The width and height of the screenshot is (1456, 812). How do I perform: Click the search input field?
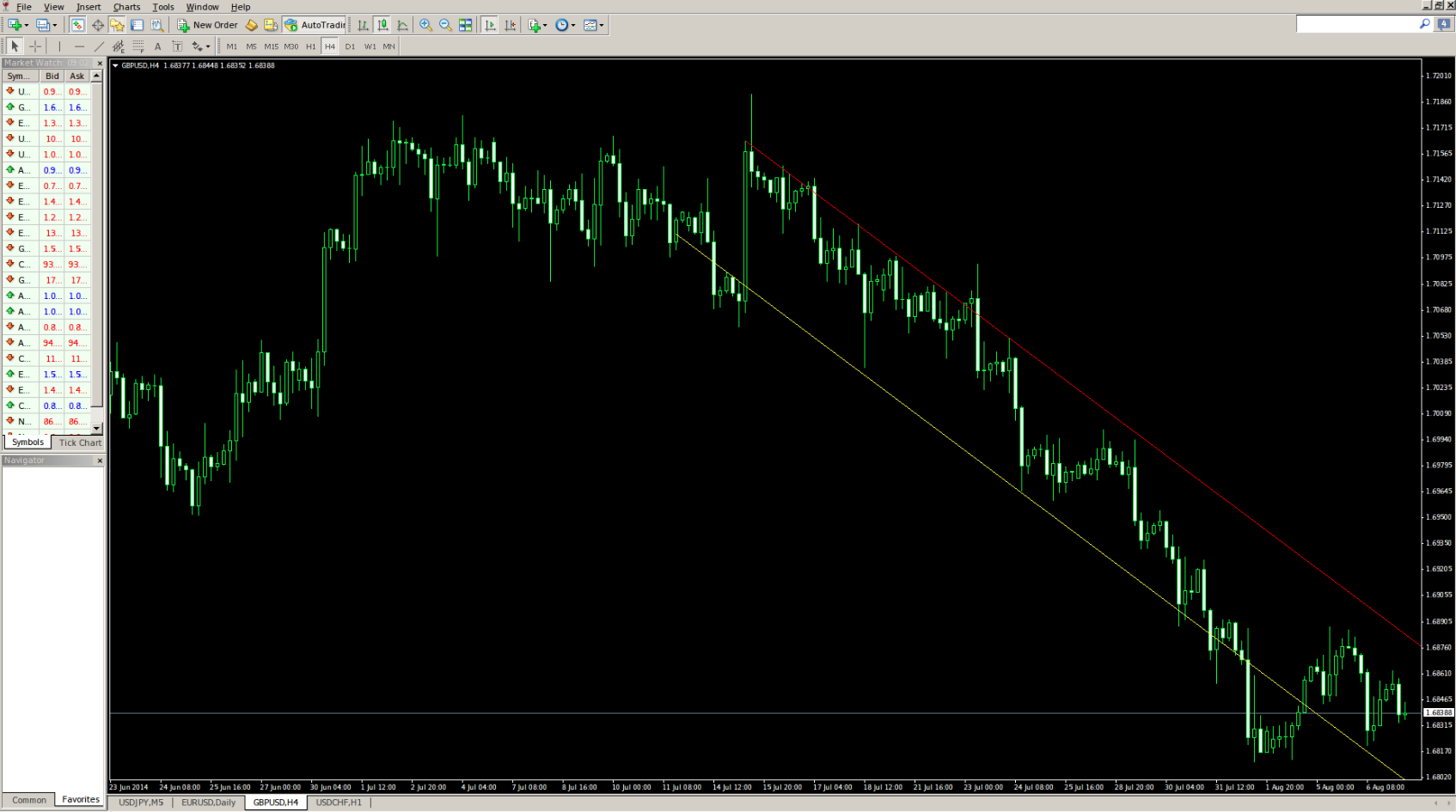(x=1356, y=24)
